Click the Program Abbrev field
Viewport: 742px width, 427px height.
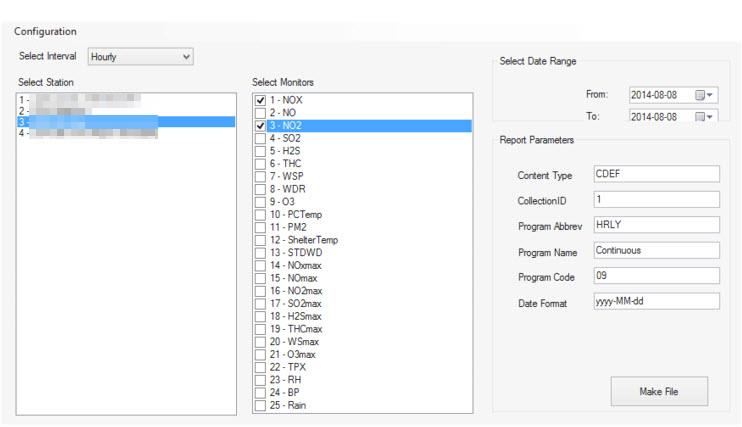pyautogui.click(x=655, y=225)
